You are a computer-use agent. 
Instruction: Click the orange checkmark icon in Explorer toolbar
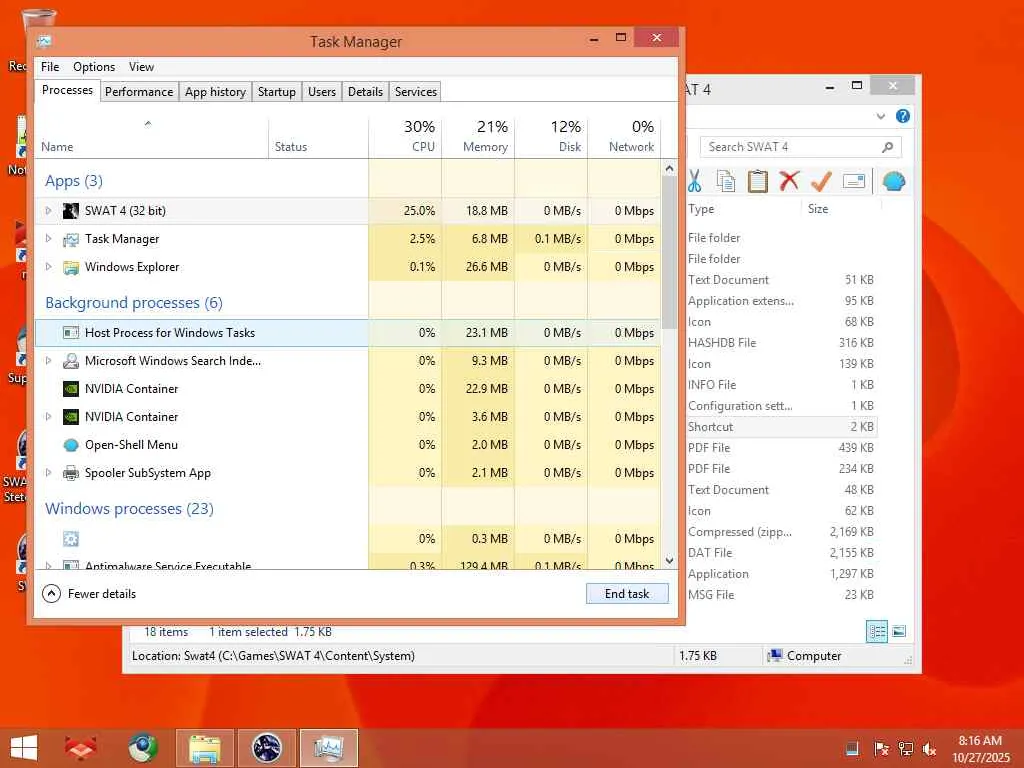[821, 181]
